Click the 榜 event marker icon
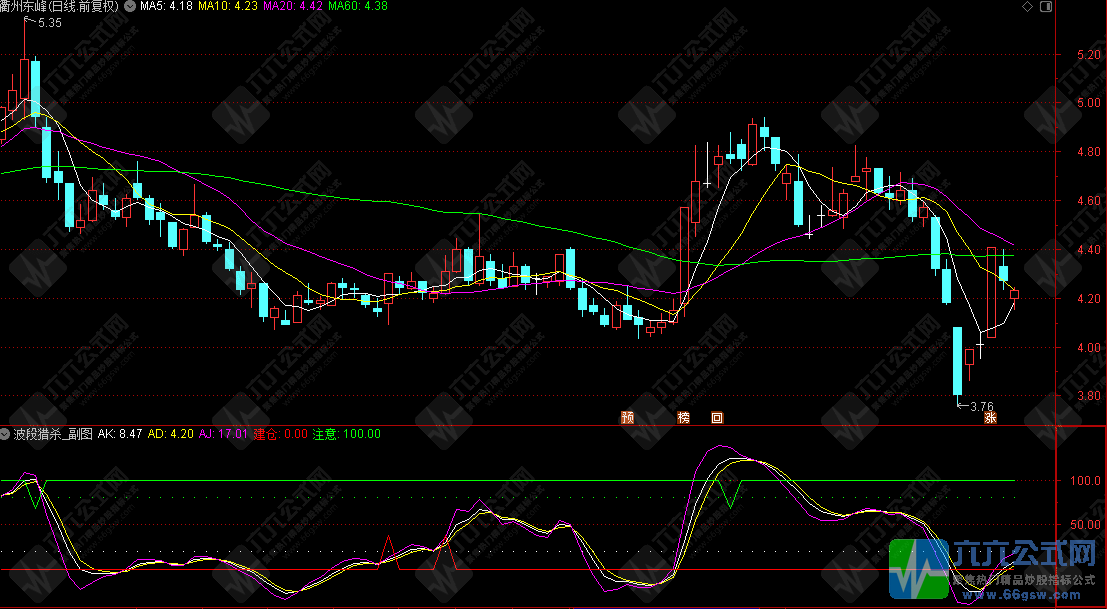The image size is (1107, 609). click(x=685, y=417)
